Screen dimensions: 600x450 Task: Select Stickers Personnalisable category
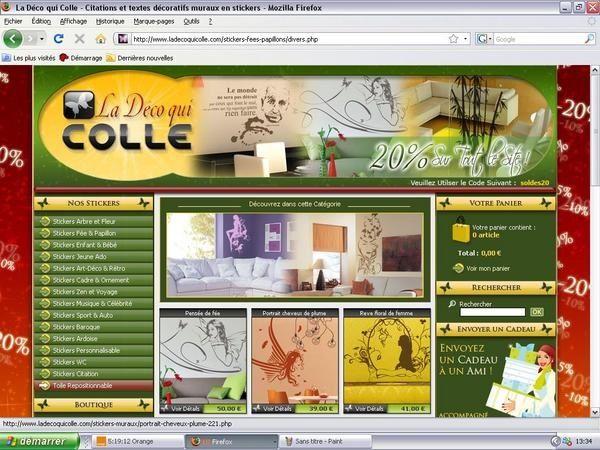coord(93,350)
